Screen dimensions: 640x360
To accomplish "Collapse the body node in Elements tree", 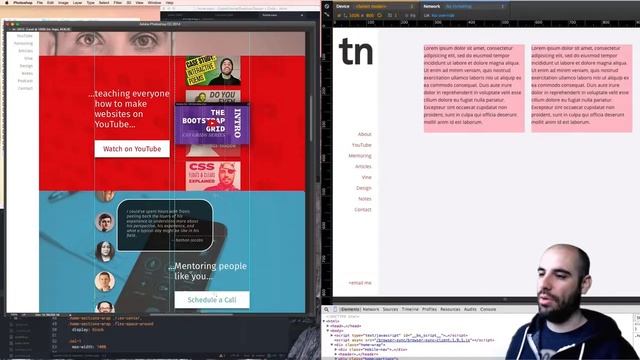I will (x=328, y=331).
